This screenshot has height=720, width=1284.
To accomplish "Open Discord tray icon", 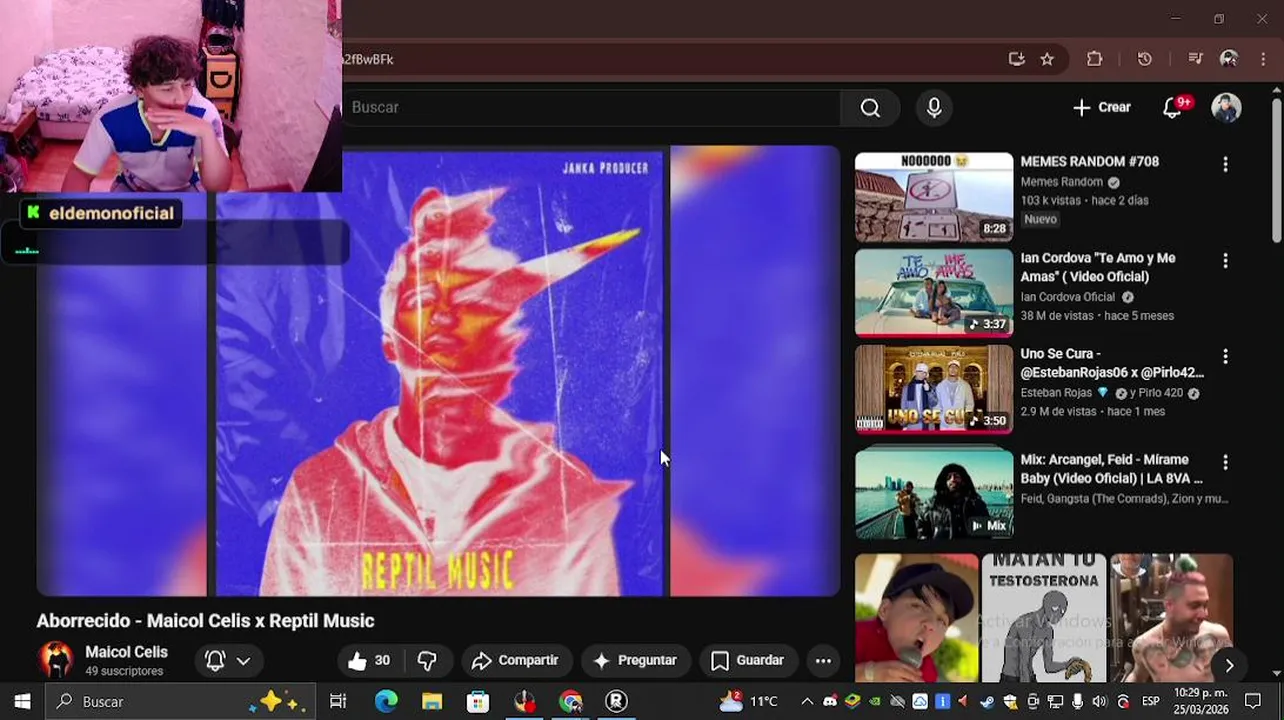I will coord(830,702).
